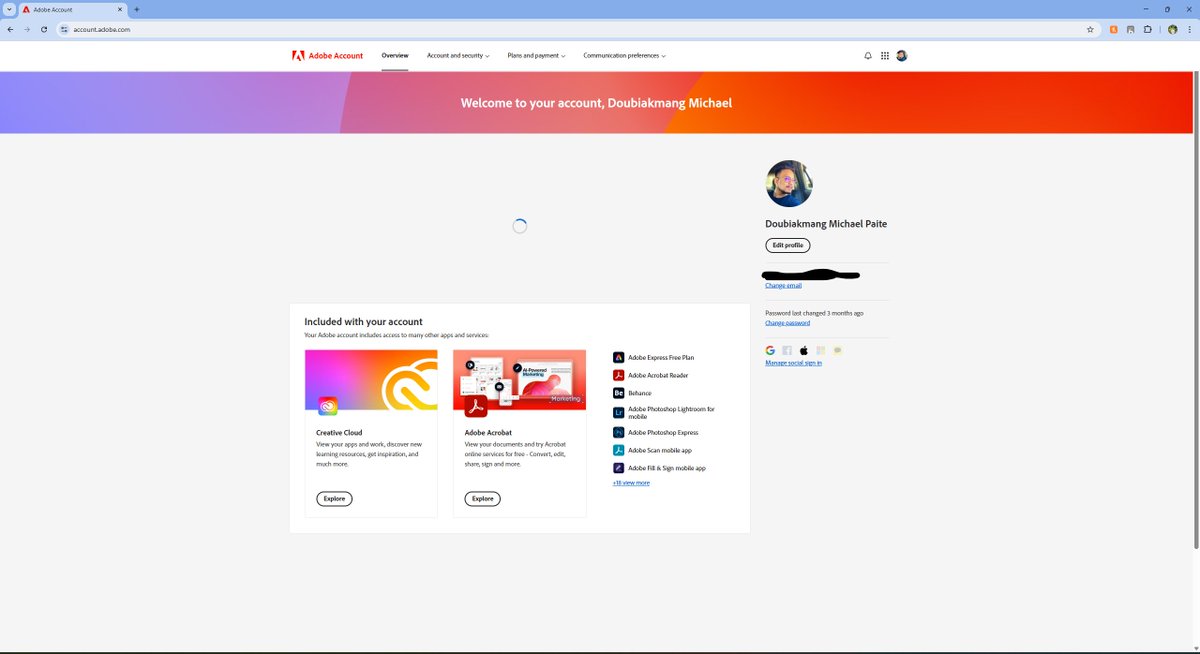Image resolution: width=1200 pixels, height=654 pixels.
Task: Click the Apple social sign-in icon
Action: (x=804, y=351)
